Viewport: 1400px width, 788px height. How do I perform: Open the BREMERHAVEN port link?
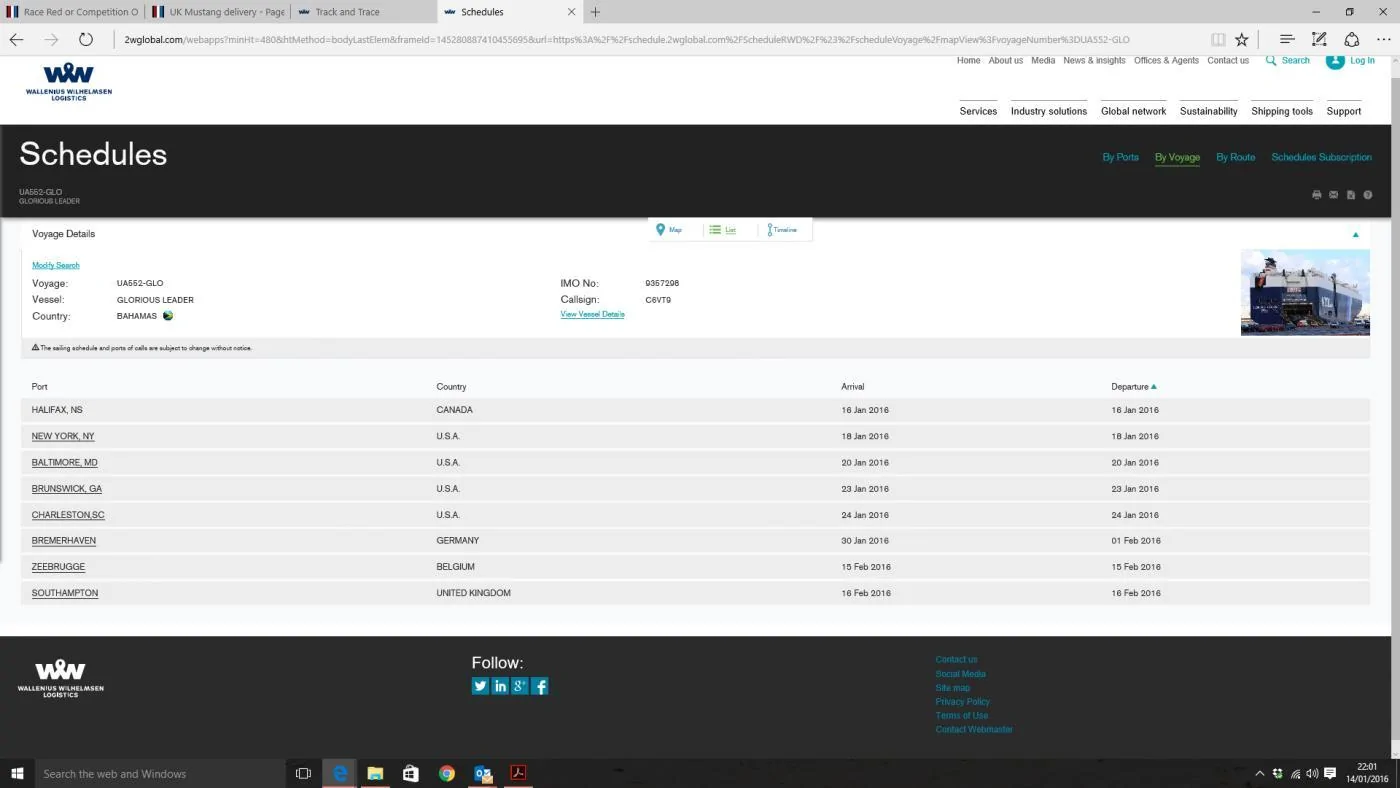64,541
